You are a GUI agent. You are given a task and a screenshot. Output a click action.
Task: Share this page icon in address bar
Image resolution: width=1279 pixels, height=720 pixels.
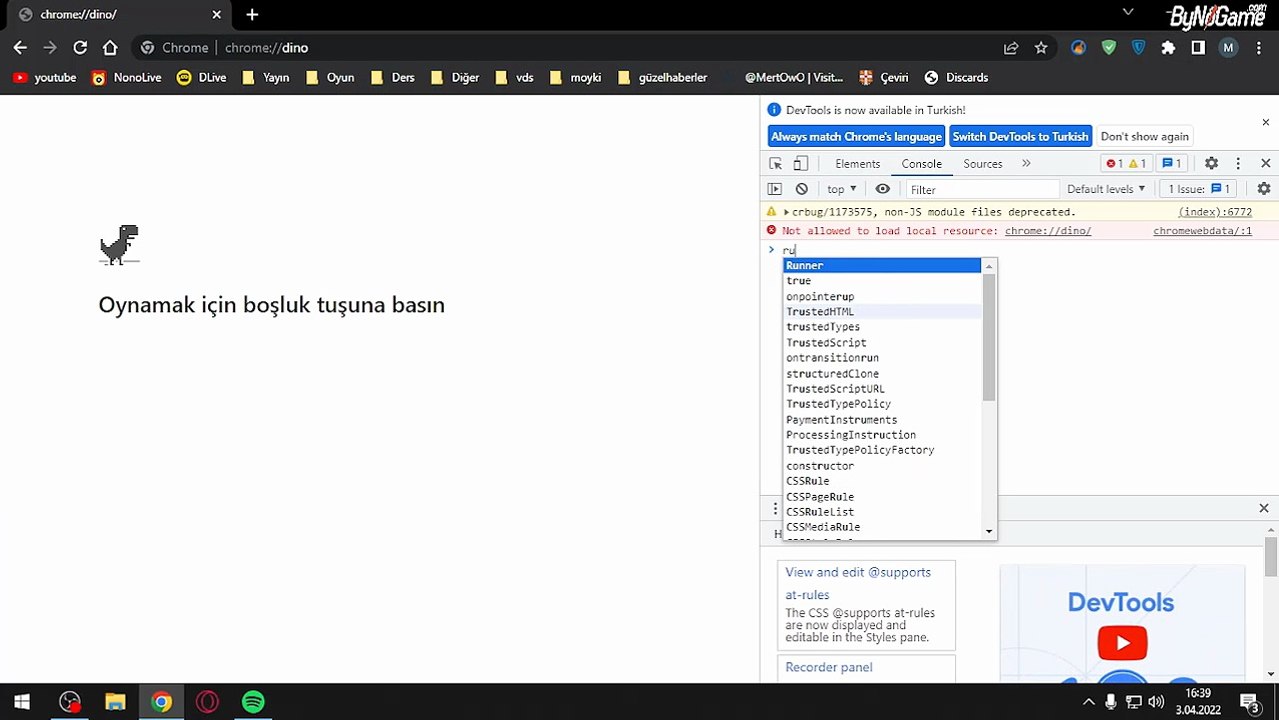(1011, 47)
